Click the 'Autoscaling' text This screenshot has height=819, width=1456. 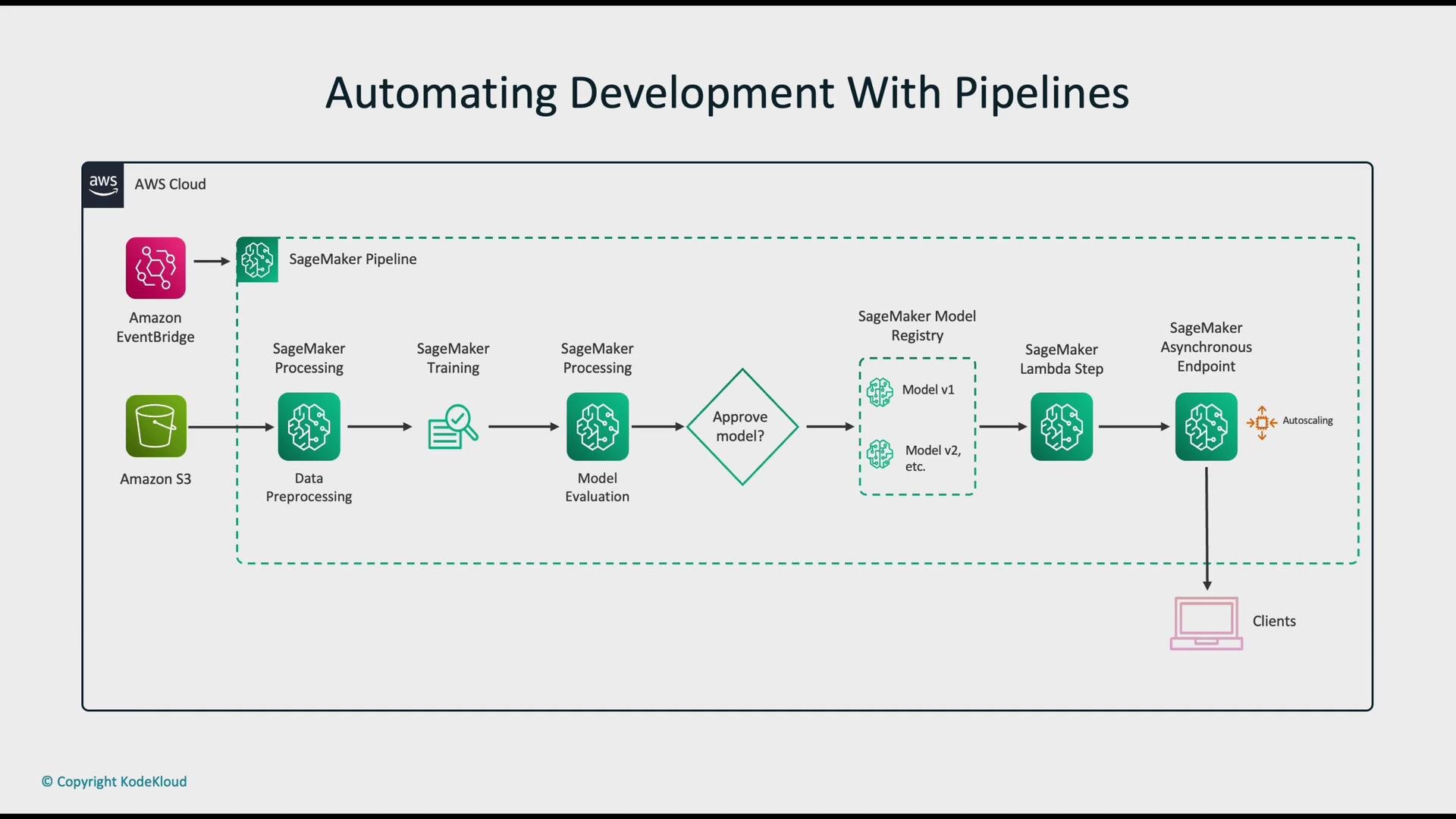(x=1307, y=421)
